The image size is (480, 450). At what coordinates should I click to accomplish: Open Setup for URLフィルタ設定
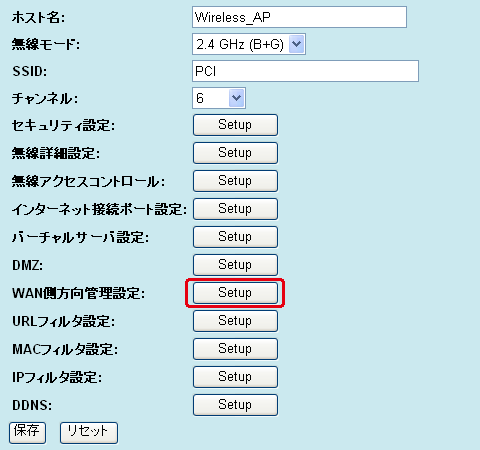pos(235,321)
